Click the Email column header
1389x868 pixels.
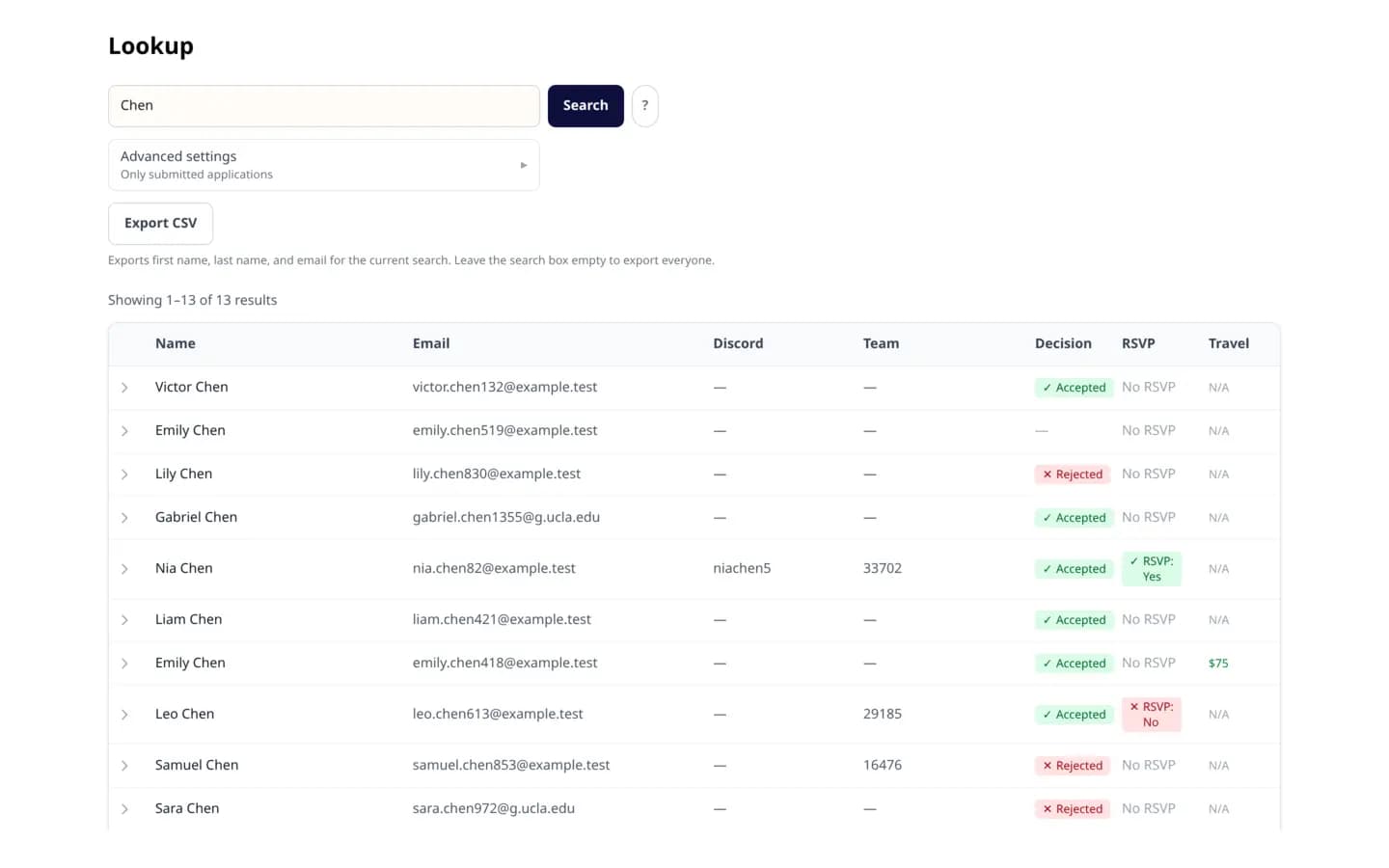pos(431,343)
